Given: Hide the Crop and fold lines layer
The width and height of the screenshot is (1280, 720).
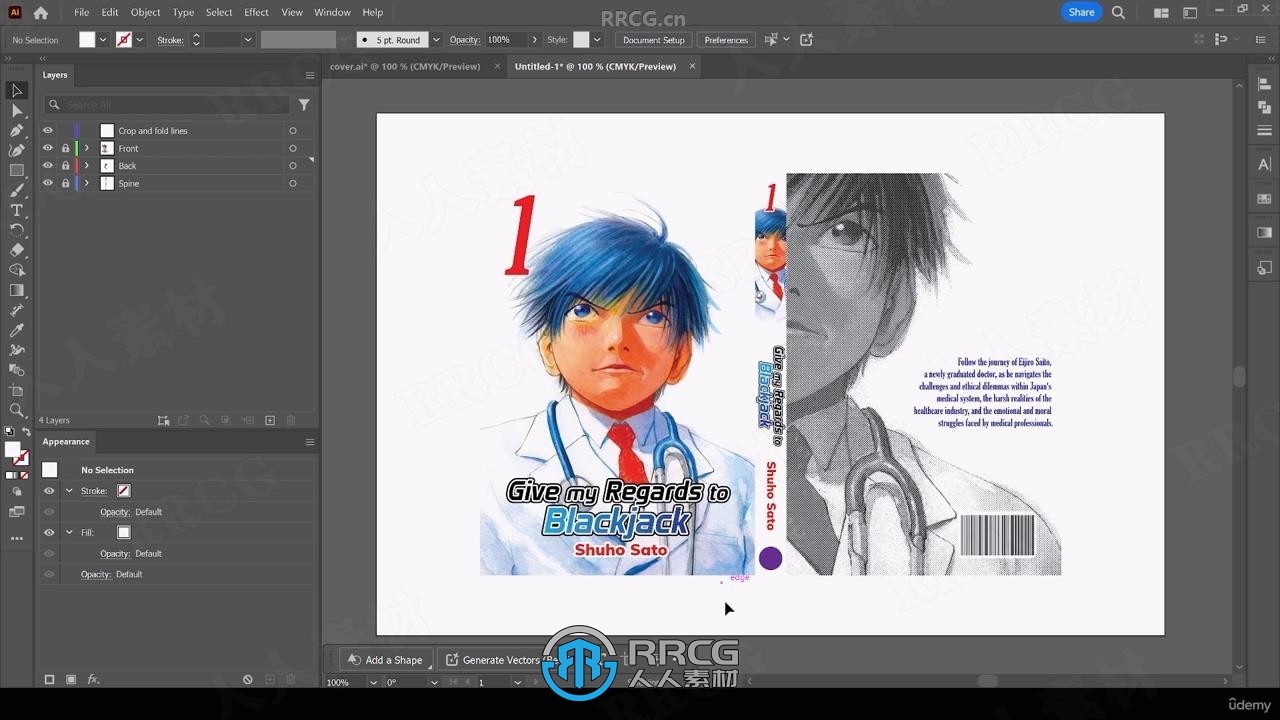Looking at the screenshot, I should (47, 131).
